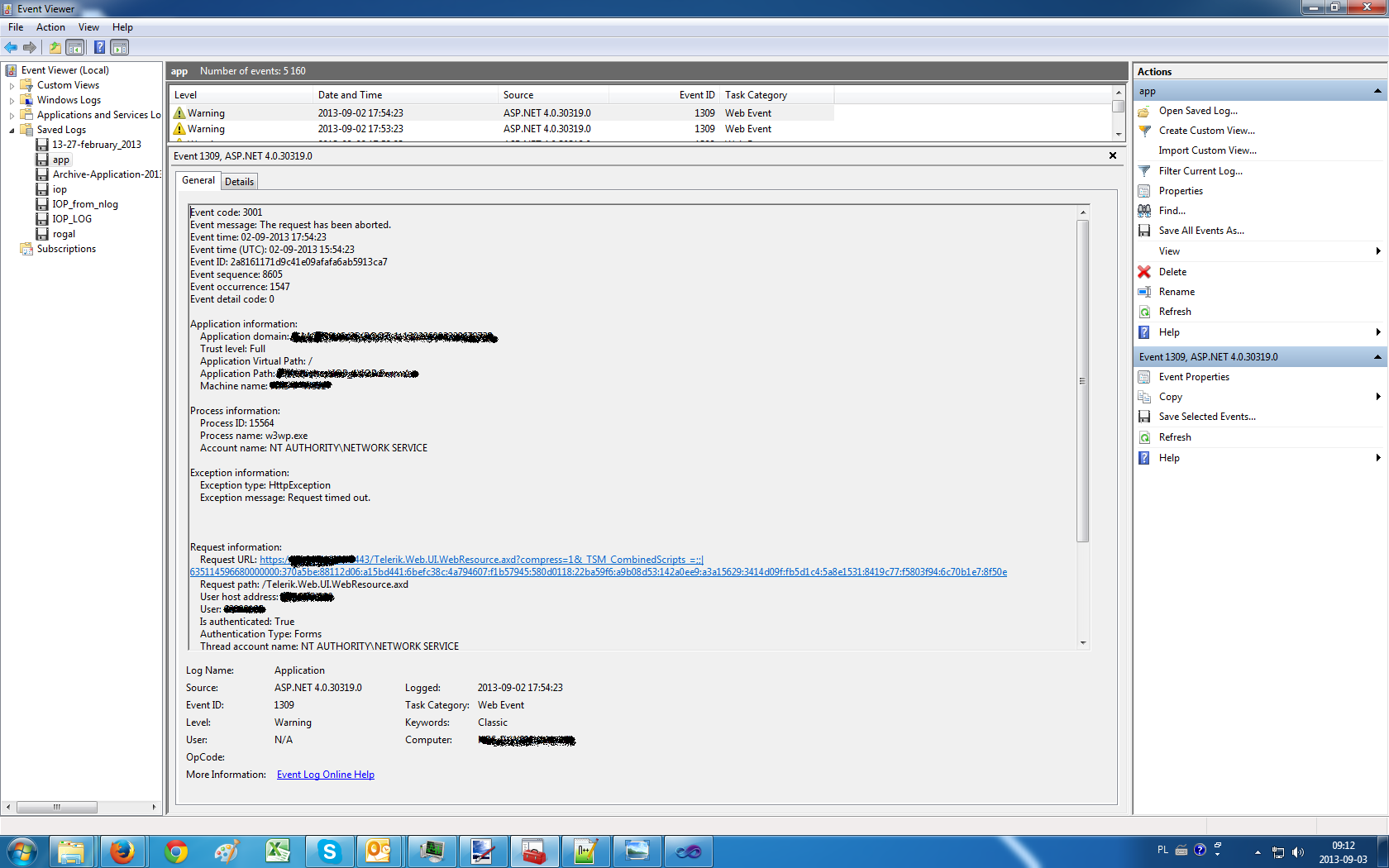Open Google Chrome from the taskbar
The height and width of the screenshot is (868, 1389).
coord(175,851)
